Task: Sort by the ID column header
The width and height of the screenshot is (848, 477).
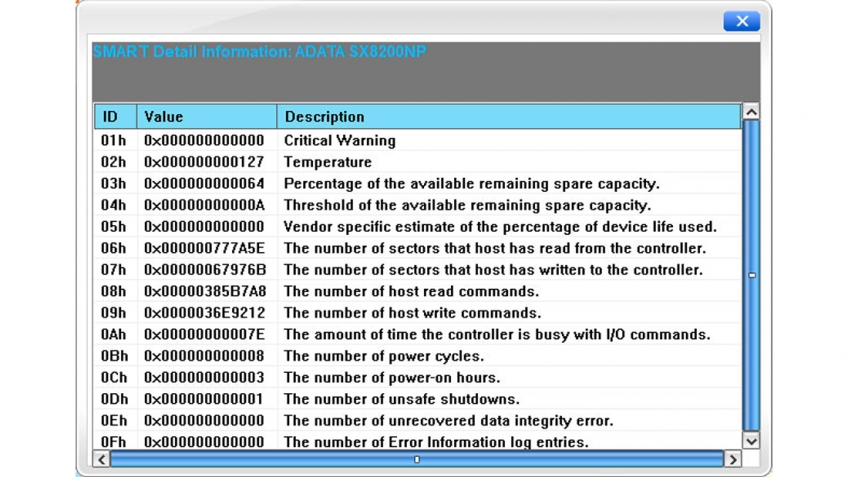Action: click(x=116, y=116)
